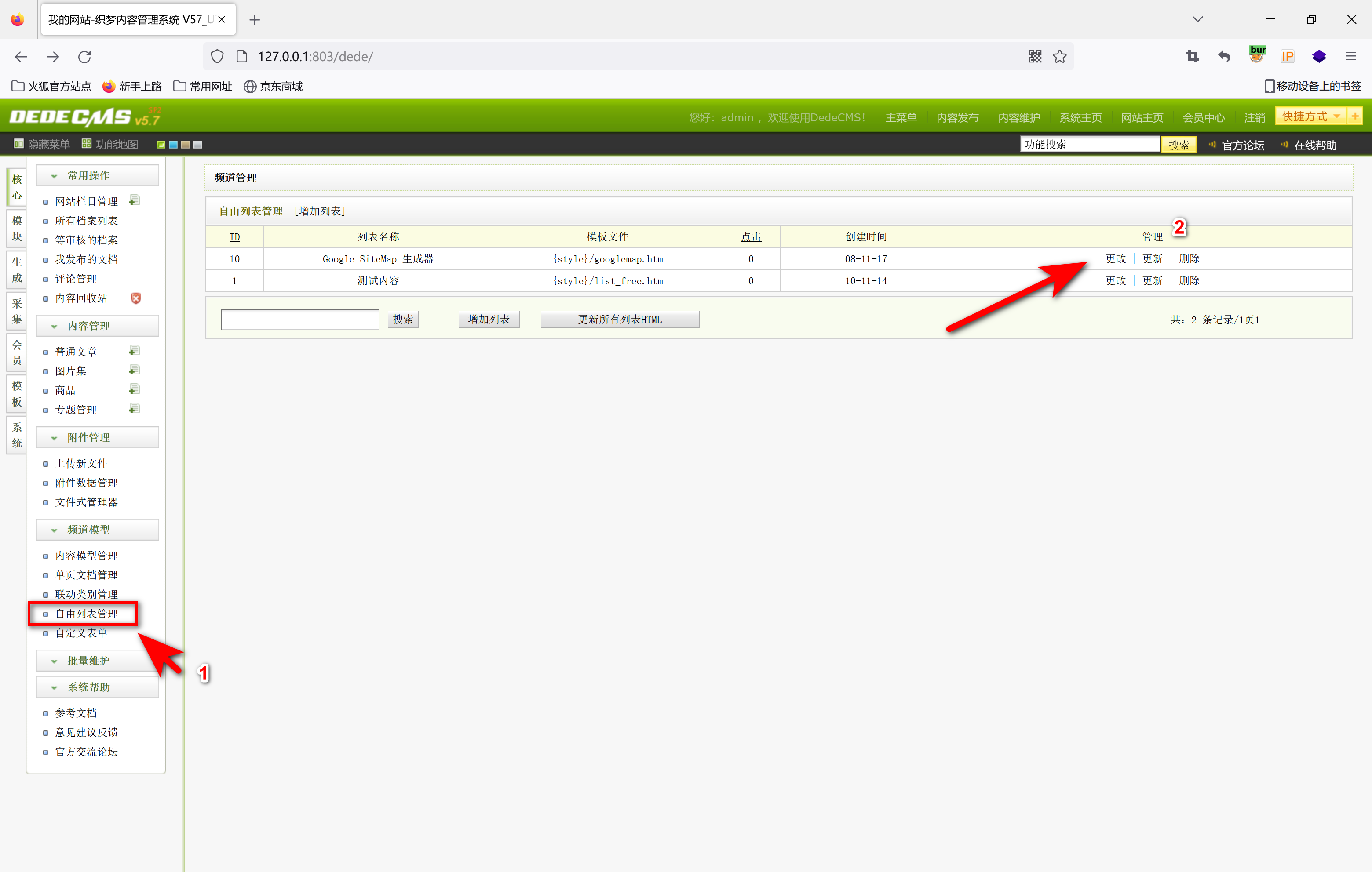Open the 功能地图 grid icon
Viewport: 1372px width, 872px height.
87,144
